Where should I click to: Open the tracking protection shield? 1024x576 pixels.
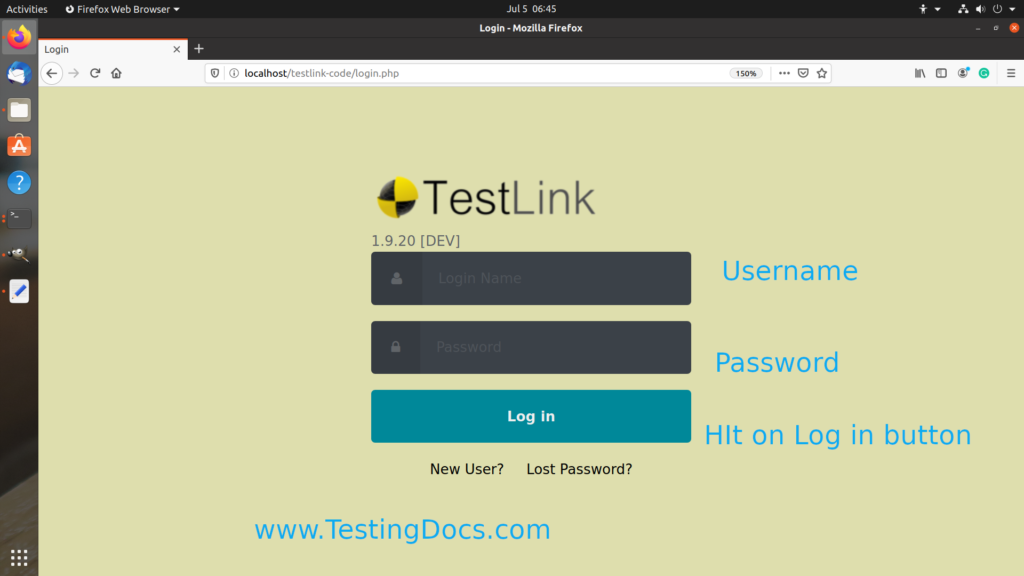tap(213, 73)
